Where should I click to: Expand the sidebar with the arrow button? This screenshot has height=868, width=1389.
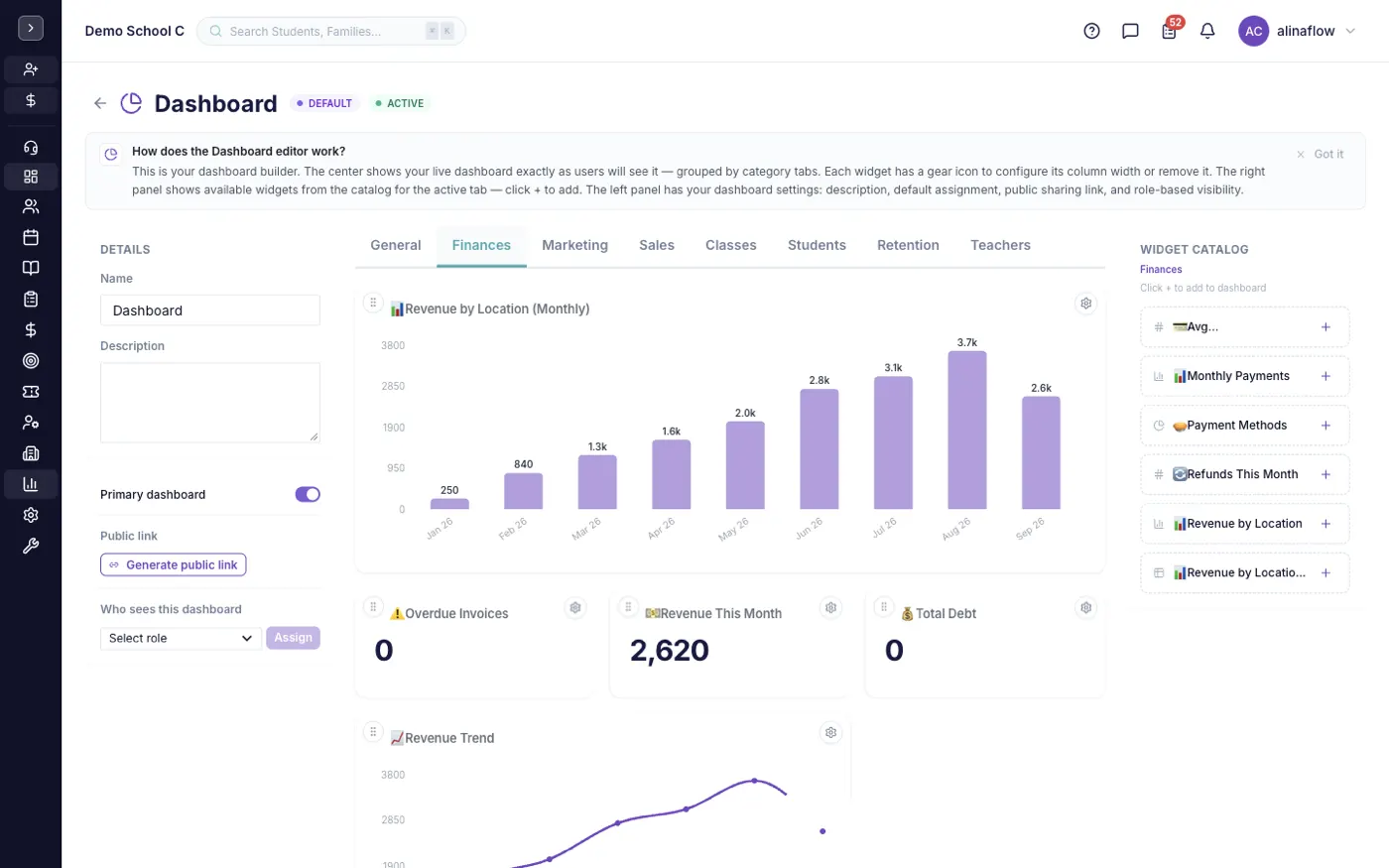point(31,29)
